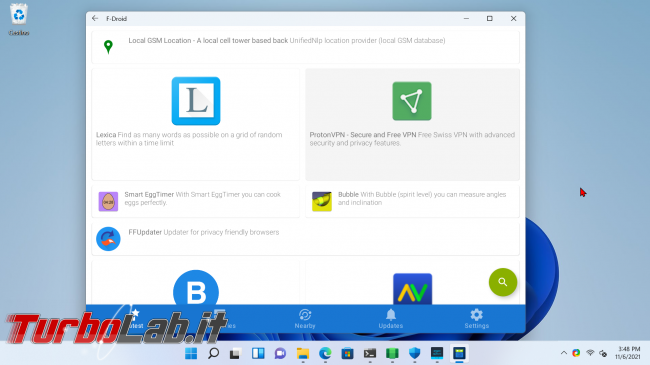Select Smart EggTimer description text
The height and width of the screenshot is (365, 650).
pos(203,199)
